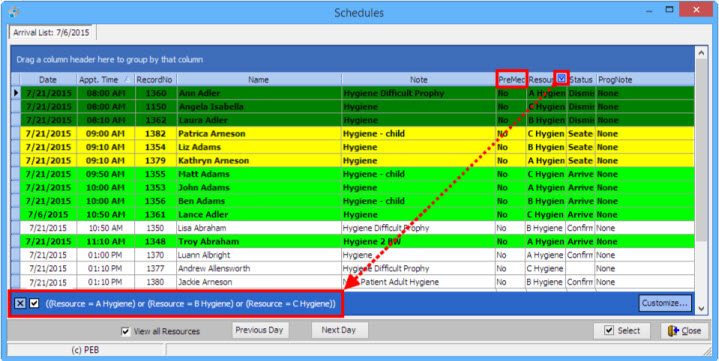Click the Note column header
Image resolution: width=719 pixels, height=361 pixels.
click(419, 80)
